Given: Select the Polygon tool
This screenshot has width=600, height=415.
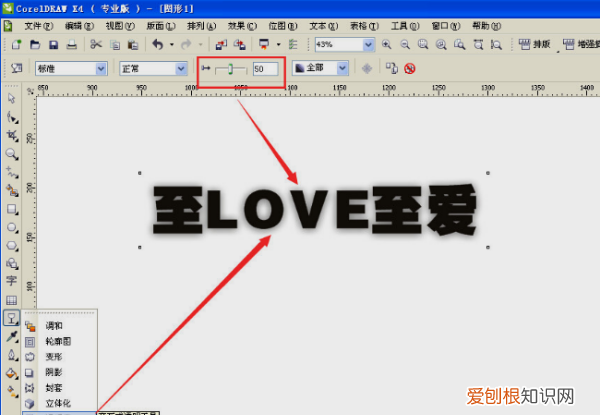Looking at the screenshot, I should click(12, 246).
